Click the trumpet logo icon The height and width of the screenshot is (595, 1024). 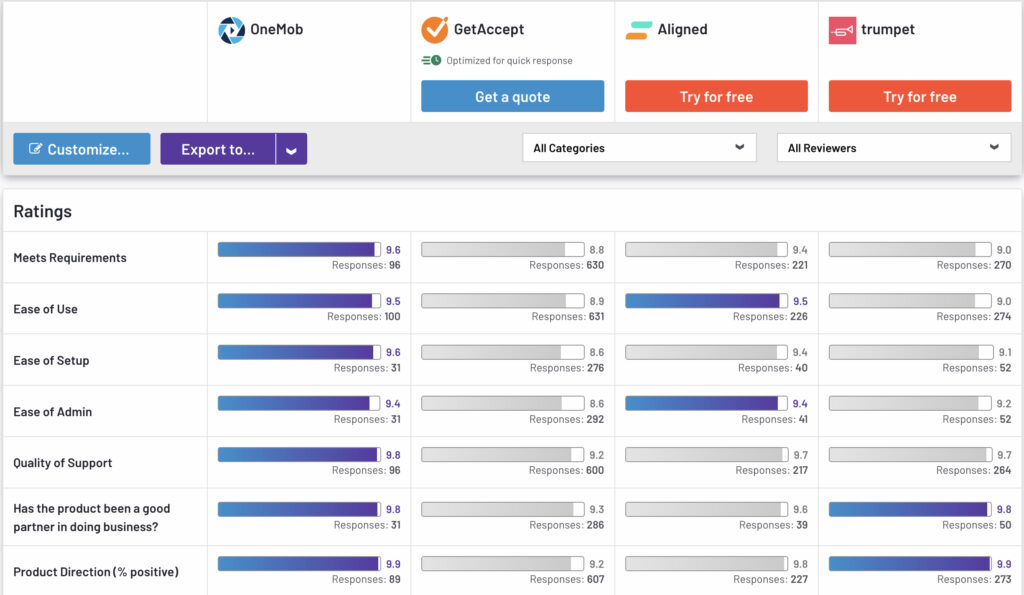pos(842,30)
